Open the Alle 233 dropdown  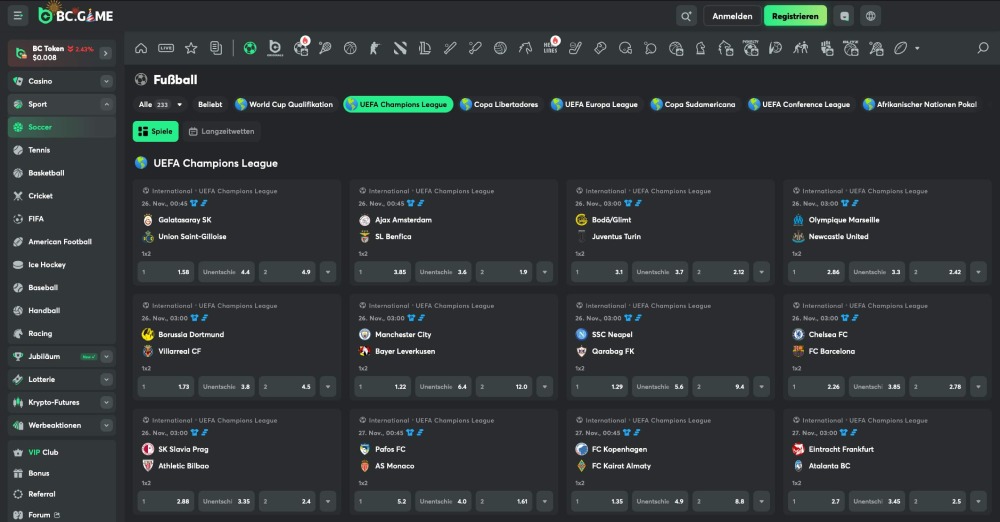click(161, 104)
